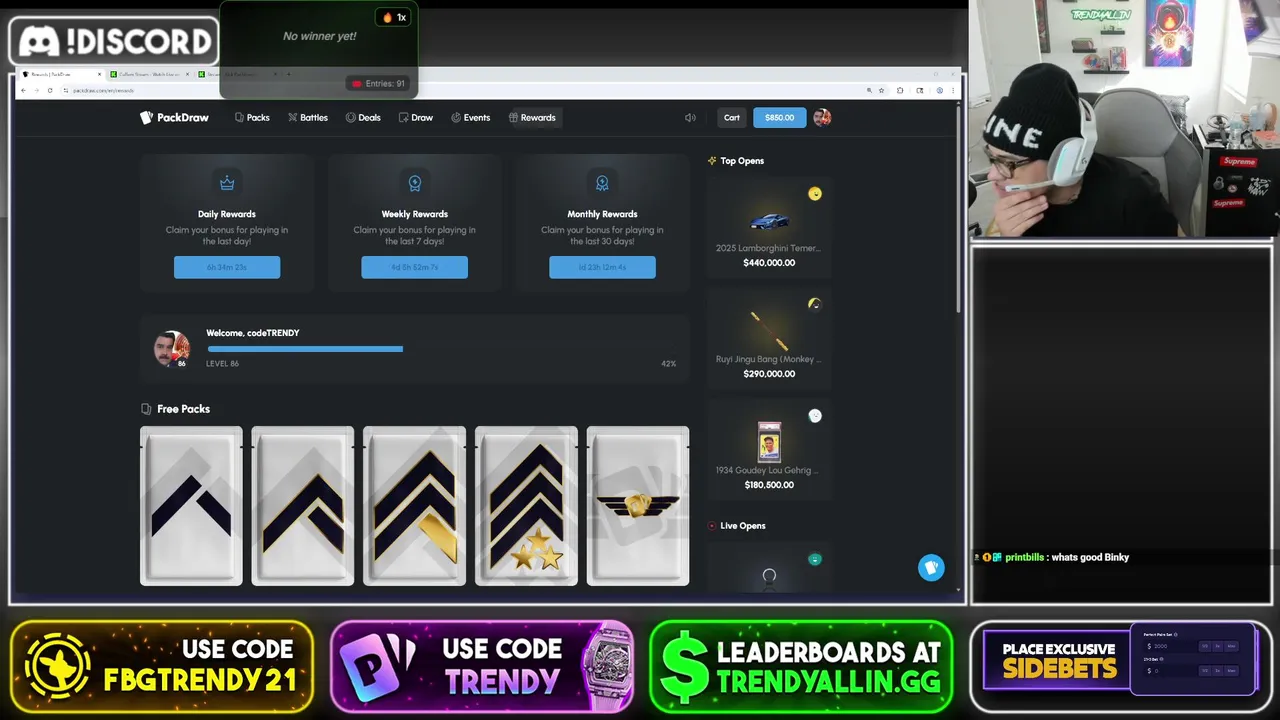Open the single-chevron free pack
This screenshot has width=1280, height=720.
coord(191,506)
